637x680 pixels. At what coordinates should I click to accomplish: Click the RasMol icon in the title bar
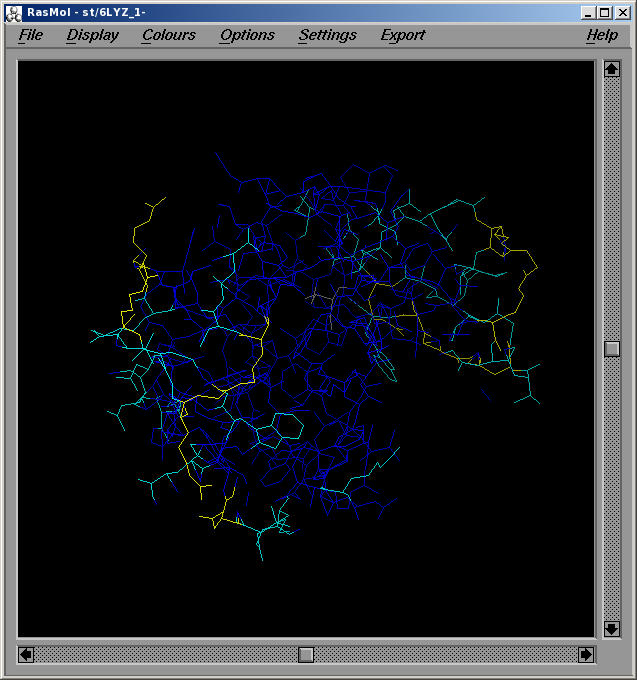point(13,12)
